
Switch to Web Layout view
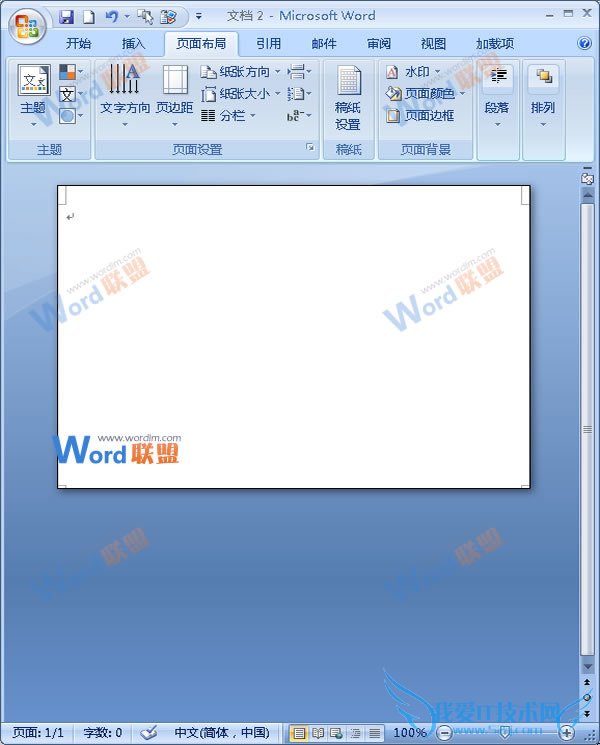coord(336,733)
